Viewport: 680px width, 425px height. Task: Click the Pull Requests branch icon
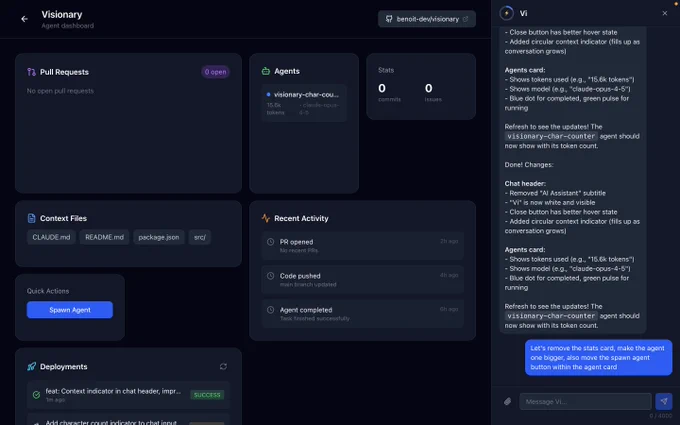pyautogui.click(x=31, y=72)
